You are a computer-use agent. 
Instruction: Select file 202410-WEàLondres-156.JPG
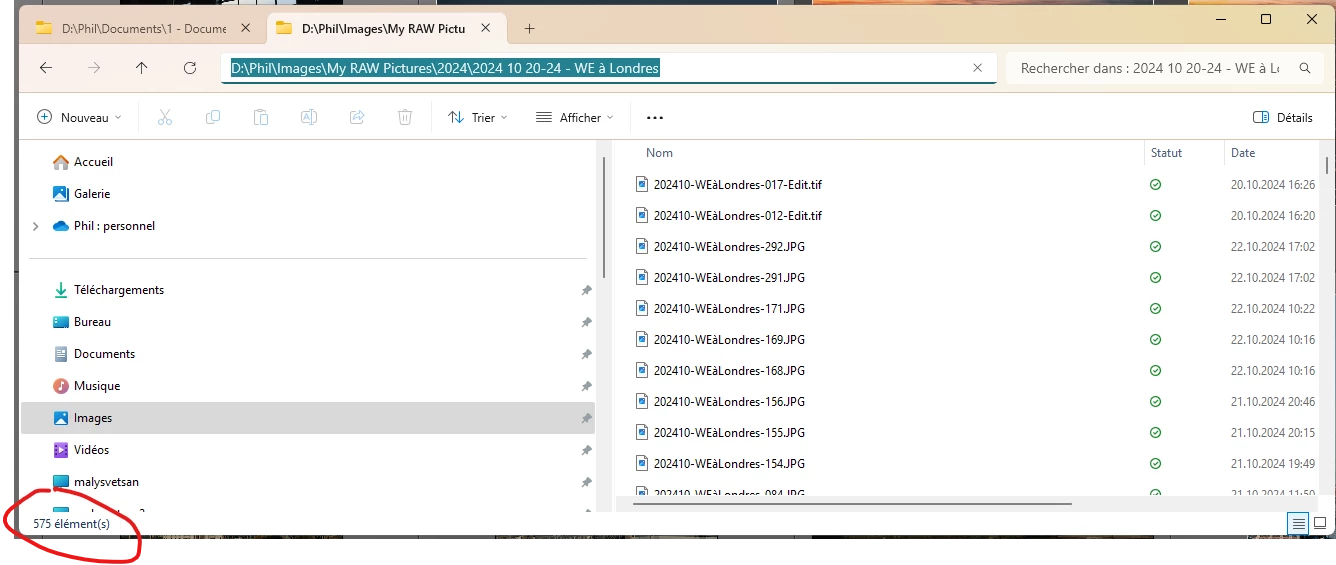[x=729, y=401]
